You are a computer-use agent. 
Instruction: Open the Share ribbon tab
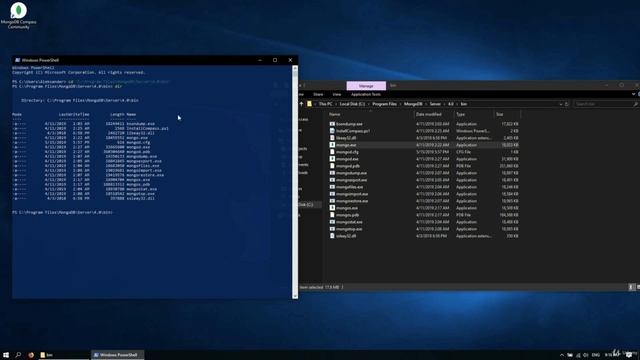(x=318, y=94)
